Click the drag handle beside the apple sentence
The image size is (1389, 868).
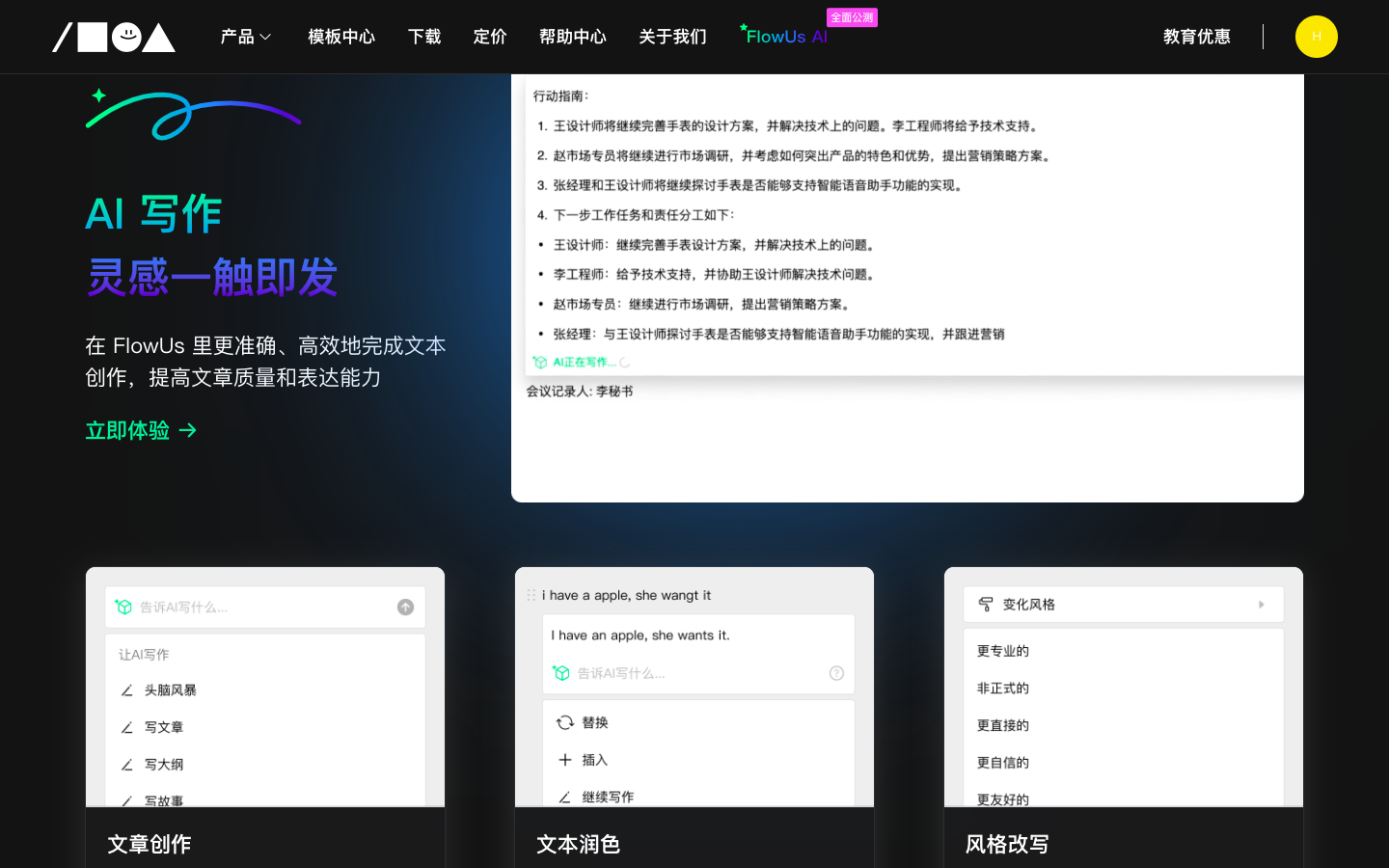tap(531, 596)
